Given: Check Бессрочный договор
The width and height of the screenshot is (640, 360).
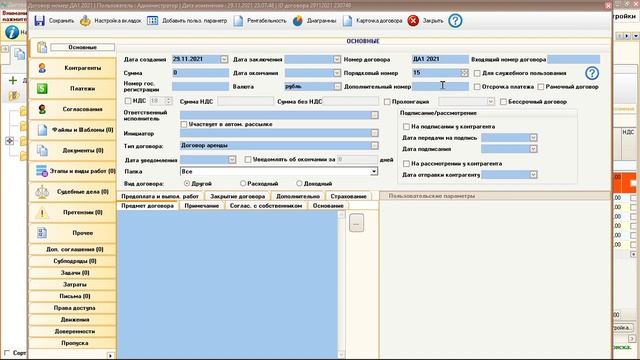Looking at the screenshot, I should tap(503, 102).
